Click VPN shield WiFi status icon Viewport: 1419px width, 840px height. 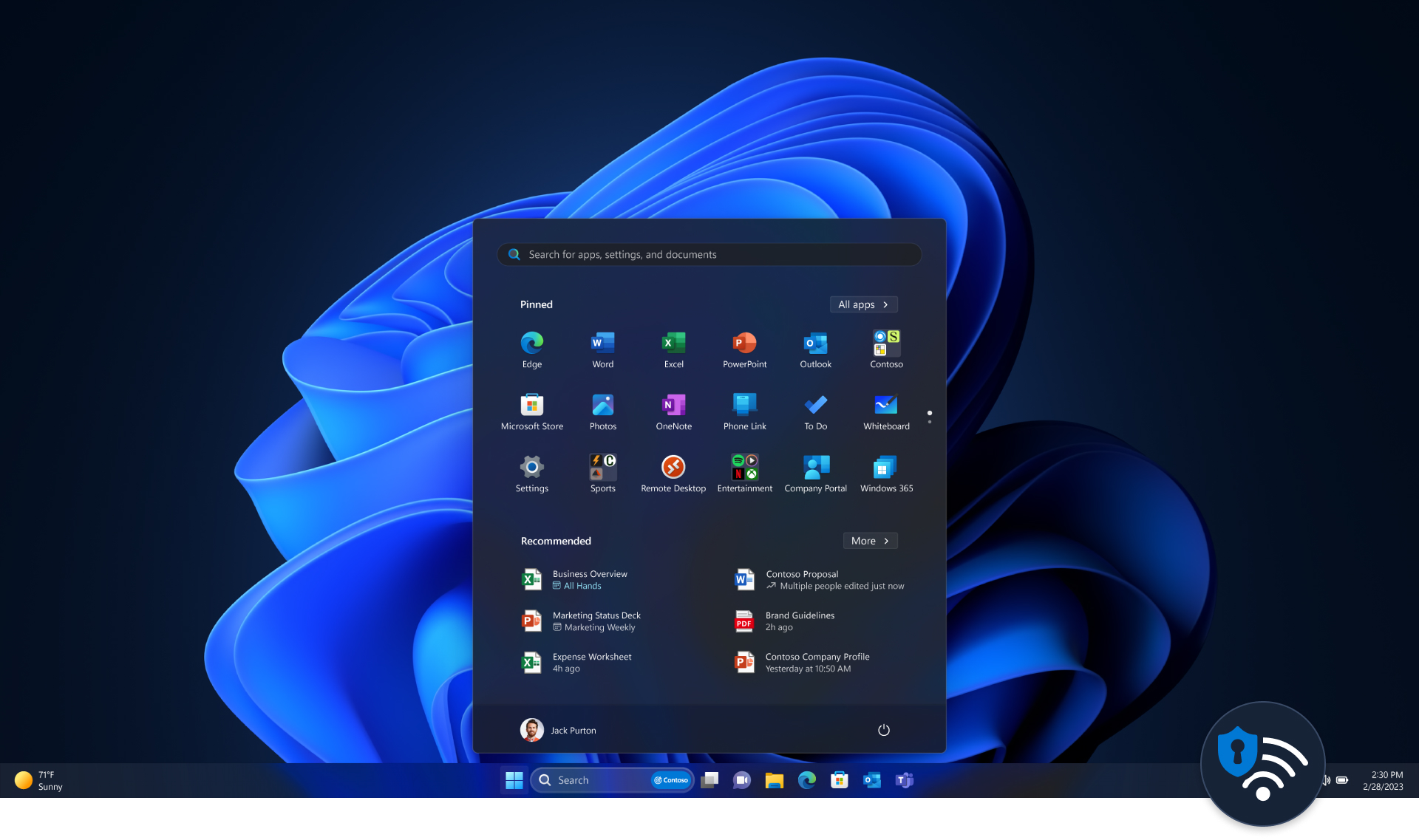1262,762
